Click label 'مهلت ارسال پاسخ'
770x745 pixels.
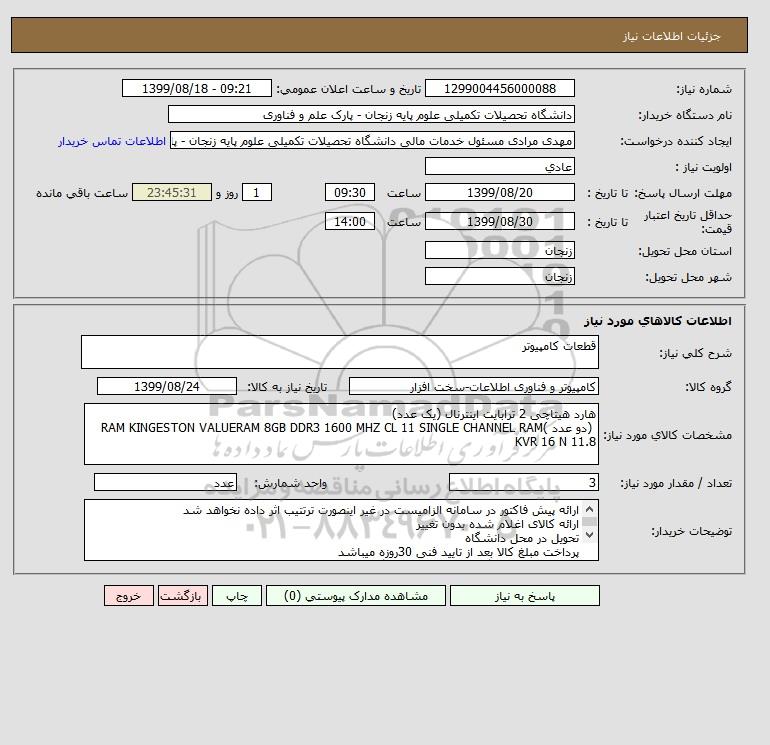click(683, 193)
